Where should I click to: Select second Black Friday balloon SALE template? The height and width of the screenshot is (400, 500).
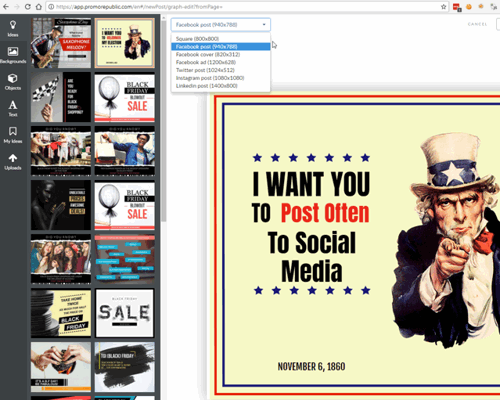(125, 205)
